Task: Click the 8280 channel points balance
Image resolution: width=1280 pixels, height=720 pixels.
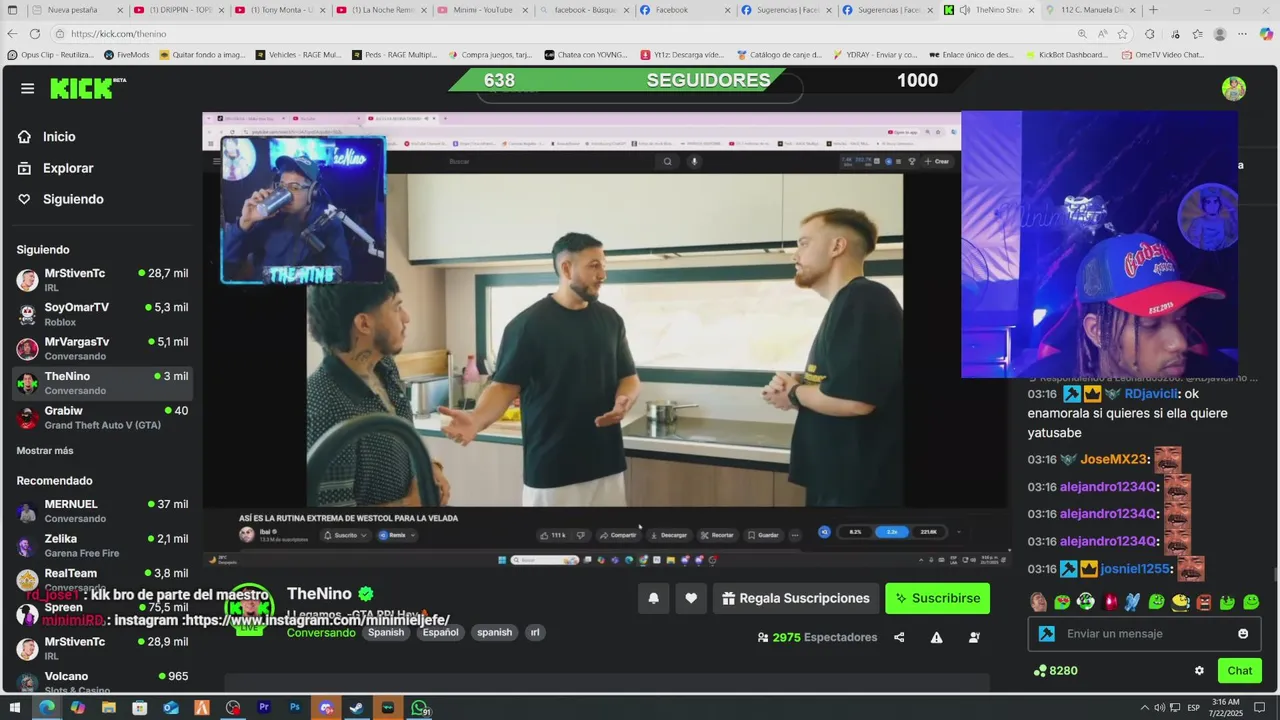Action: coord(1056,670)
